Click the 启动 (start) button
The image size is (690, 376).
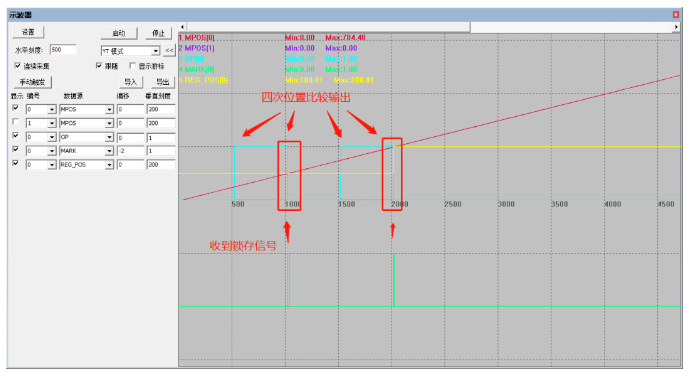point(119,33)
